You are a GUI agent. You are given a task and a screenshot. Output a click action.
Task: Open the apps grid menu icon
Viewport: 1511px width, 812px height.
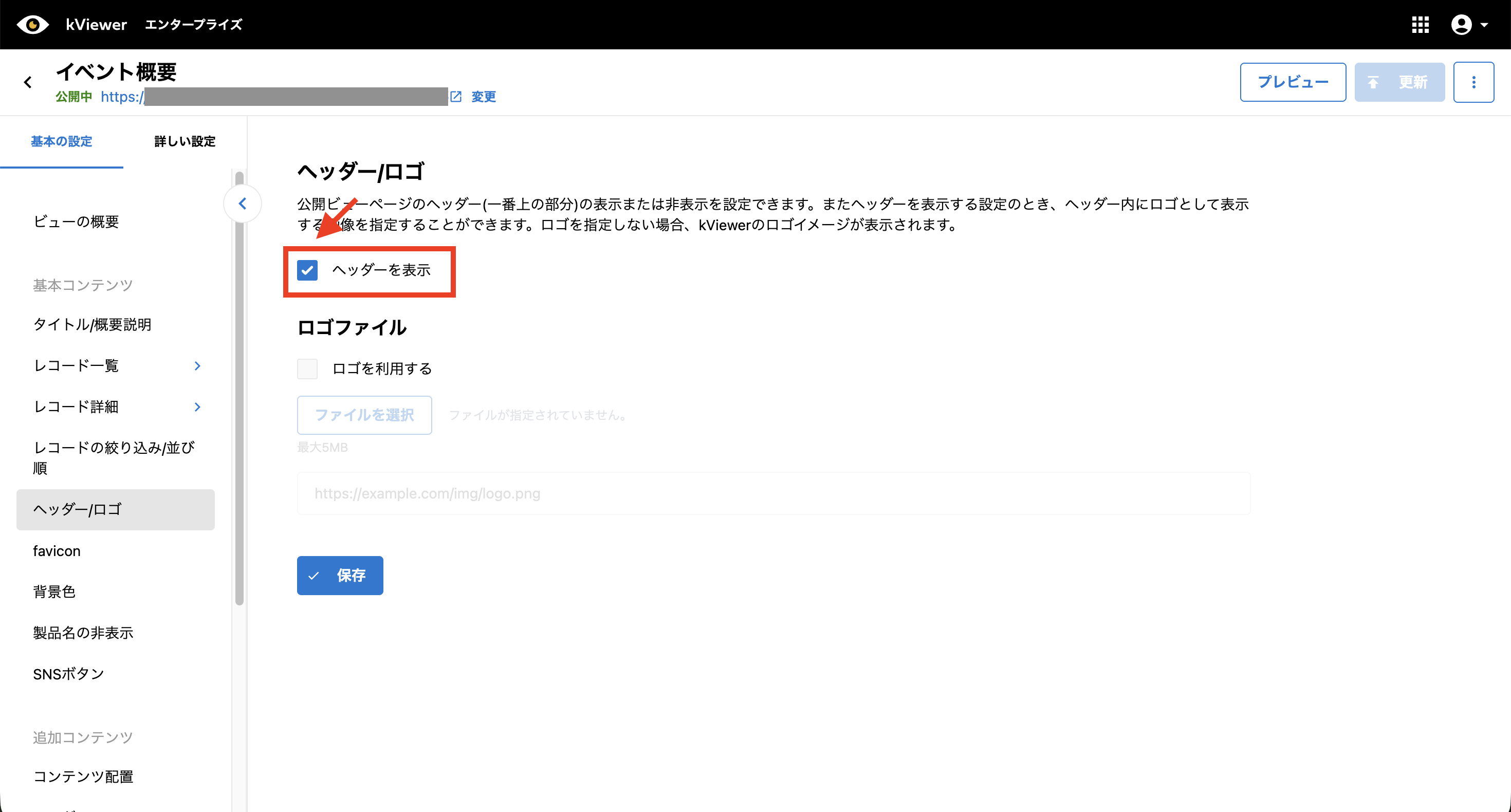pos(1420,25)
